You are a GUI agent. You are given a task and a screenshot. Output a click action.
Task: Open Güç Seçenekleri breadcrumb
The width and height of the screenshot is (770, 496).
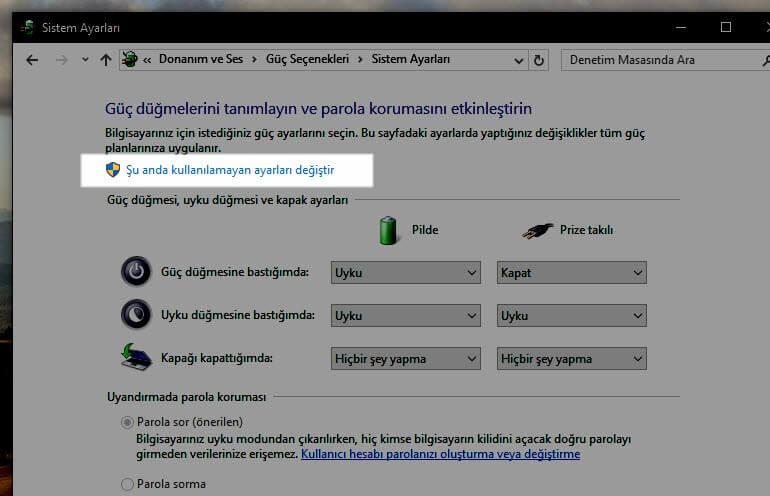pos(307,59)
